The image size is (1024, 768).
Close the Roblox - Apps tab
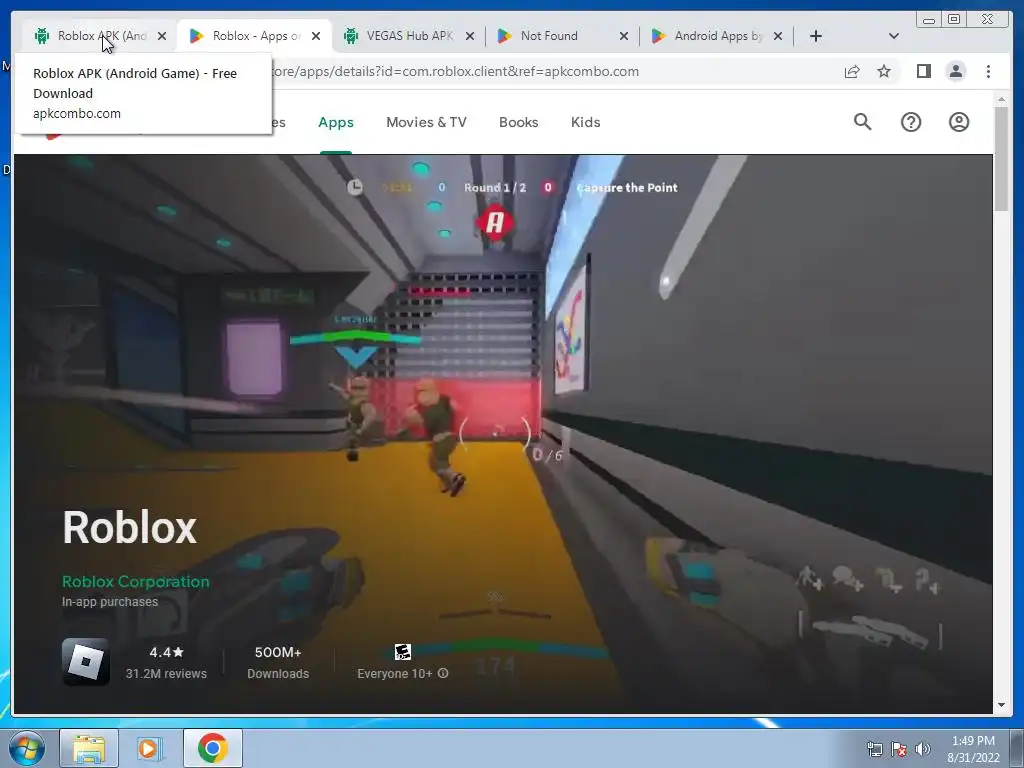click(x=316, y=36)
